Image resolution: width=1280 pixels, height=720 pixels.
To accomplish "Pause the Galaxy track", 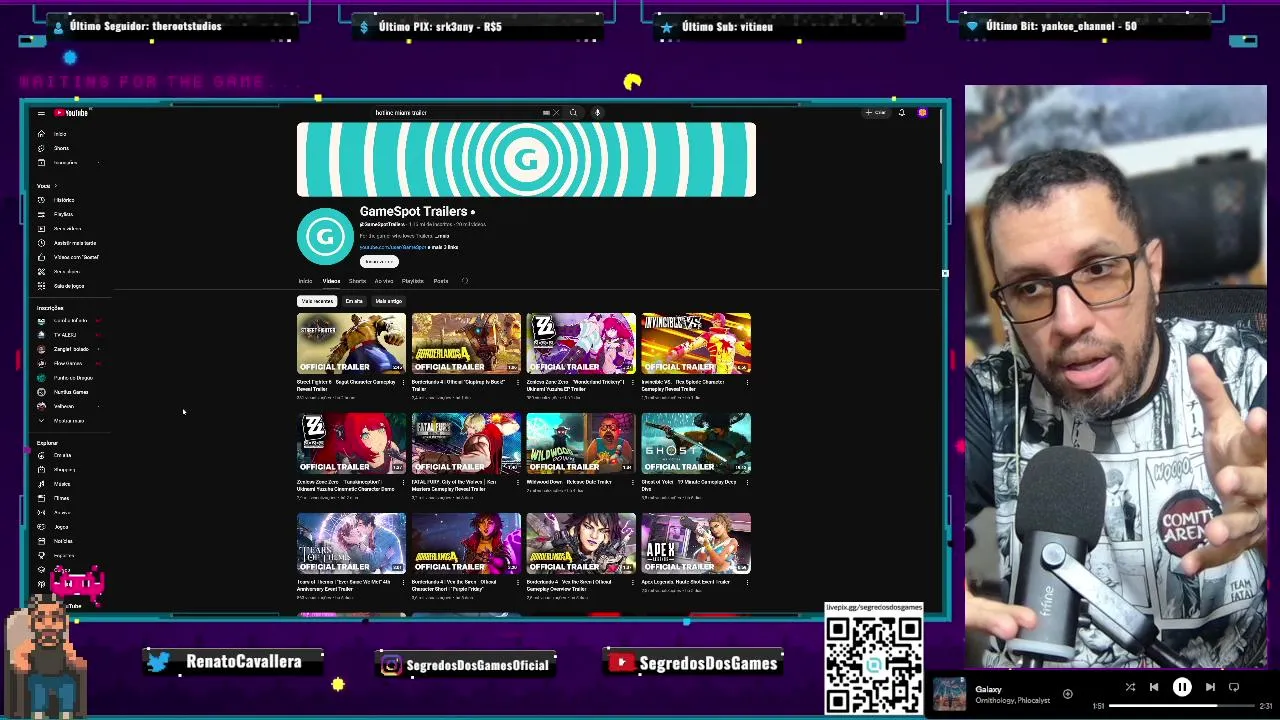I will tap(1182, 687).
